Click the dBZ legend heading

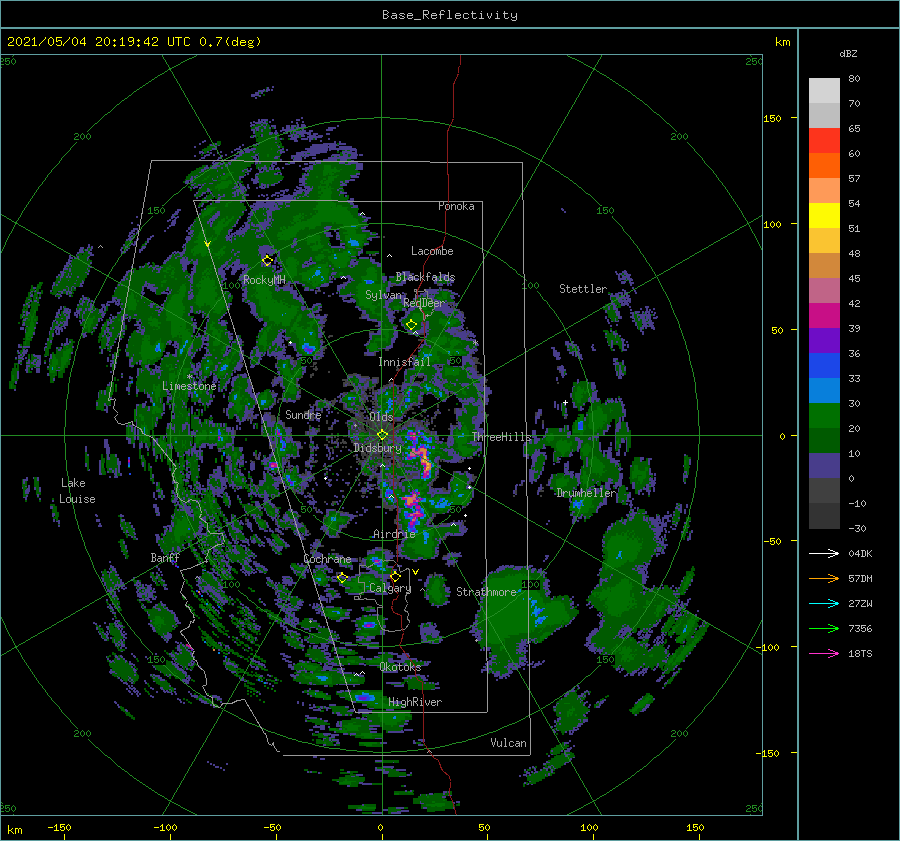(848, 54)
